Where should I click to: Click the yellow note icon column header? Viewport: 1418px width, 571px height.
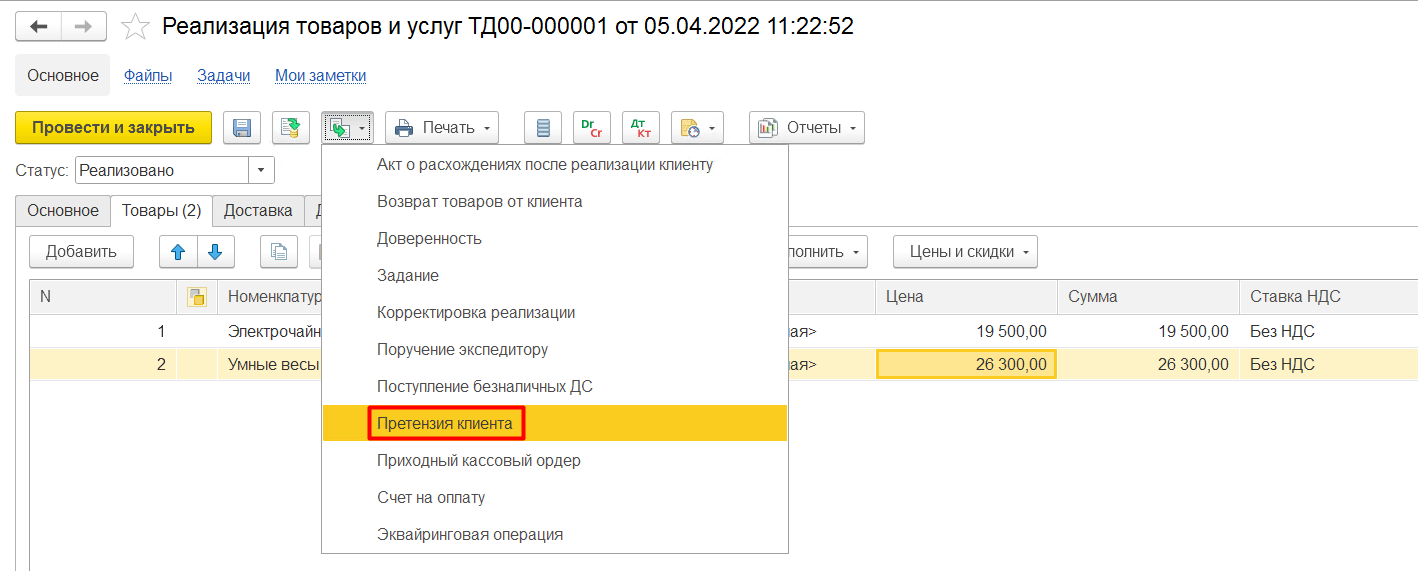click(197, 296)
